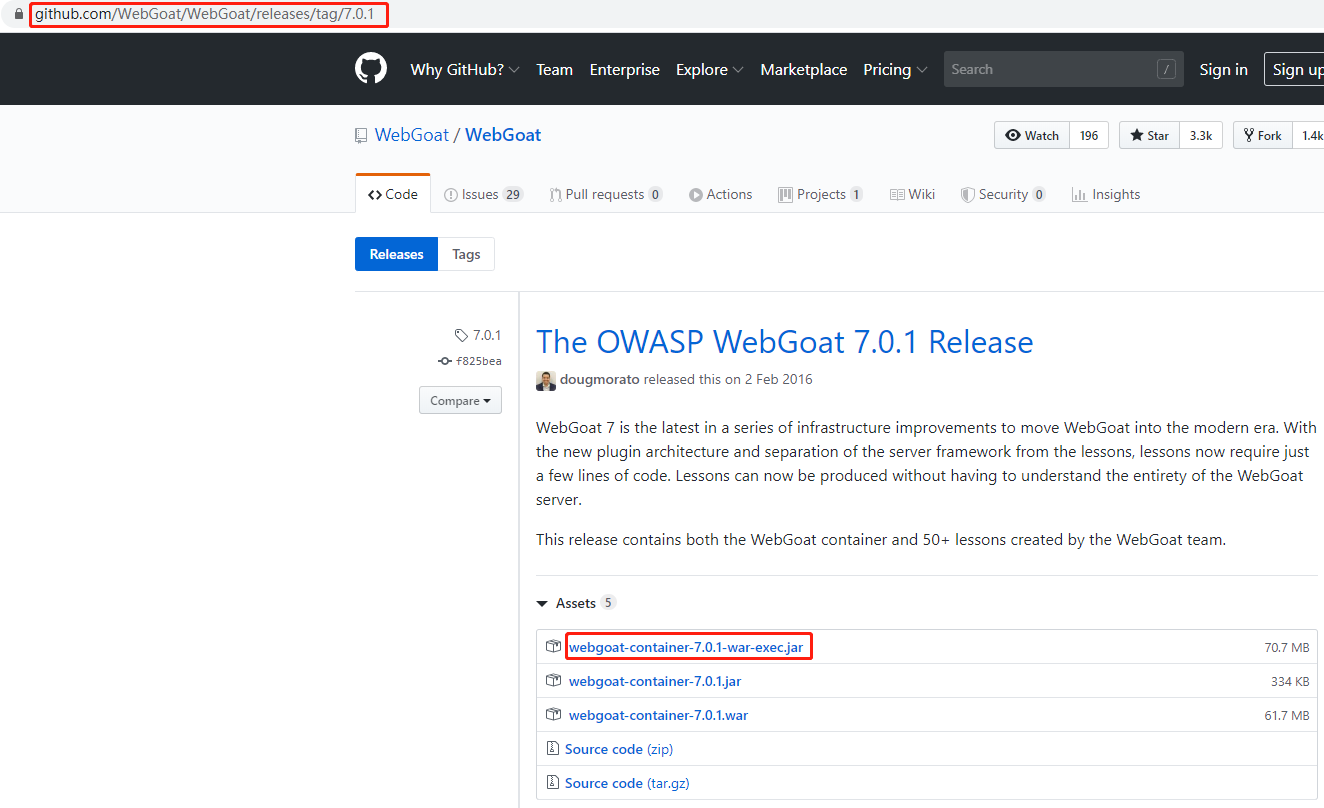Image resolution: width=1324 pixels, height=808 pixels.
Task: Click the browser address bar URL
Action: 205,15
